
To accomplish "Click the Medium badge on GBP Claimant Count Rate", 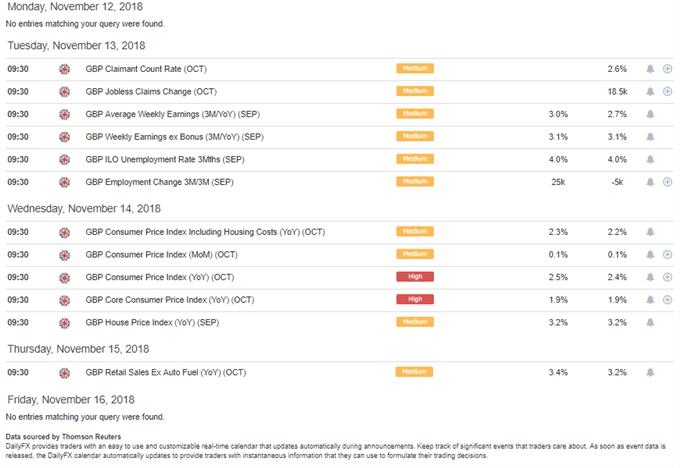I will (415, 69).
